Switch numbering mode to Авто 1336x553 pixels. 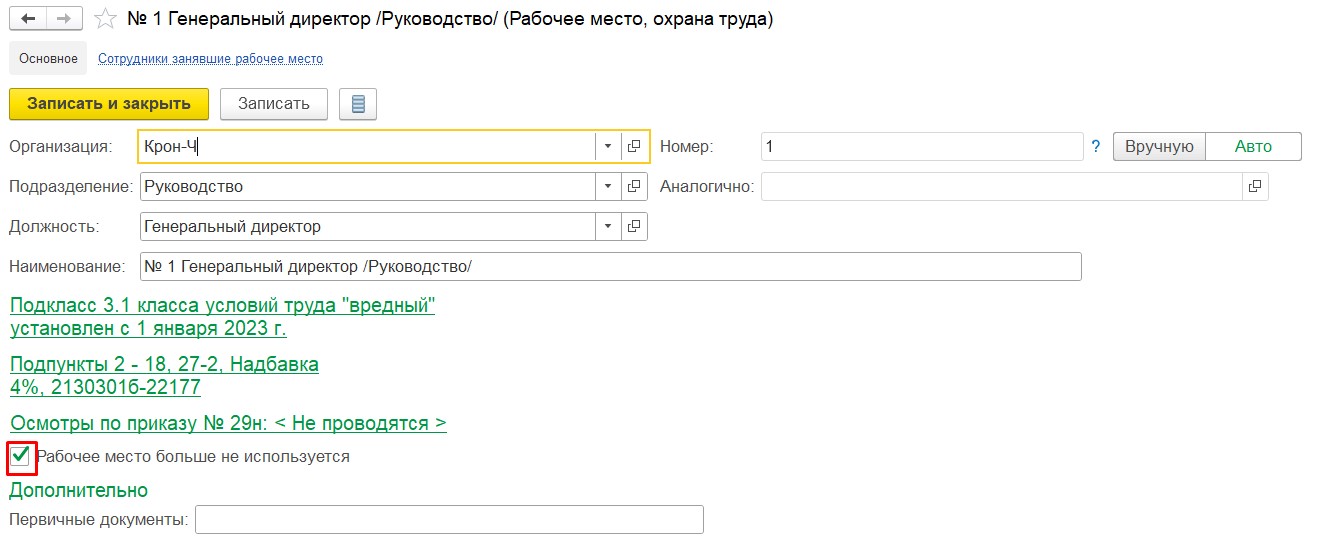(x=1253, y=146)
